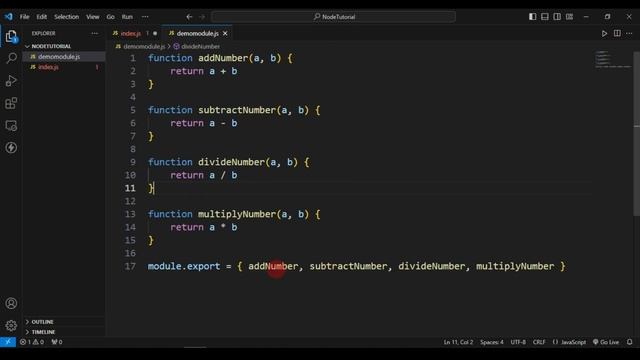Screen dimensions: 640x360
Task: Click the VS Code logo icon
Action: [x=9, y=17]
